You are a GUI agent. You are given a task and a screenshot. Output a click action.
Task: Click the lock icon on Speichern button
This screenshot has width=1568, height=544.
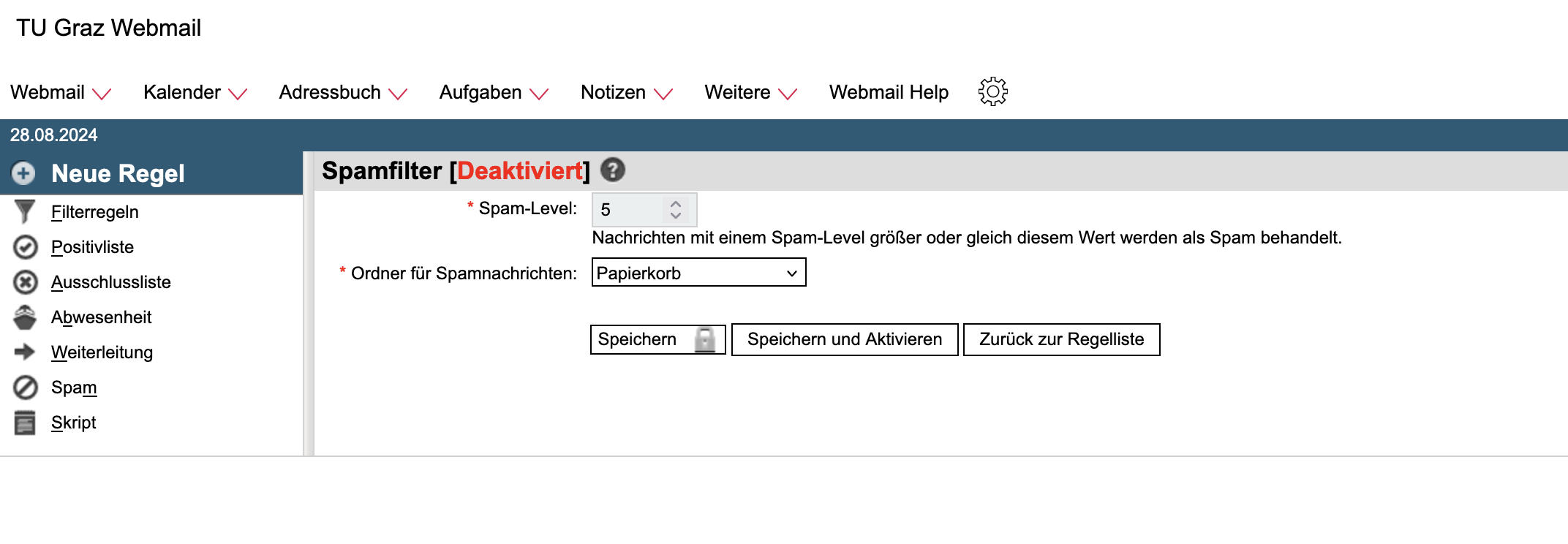click(x=705, y=339)
